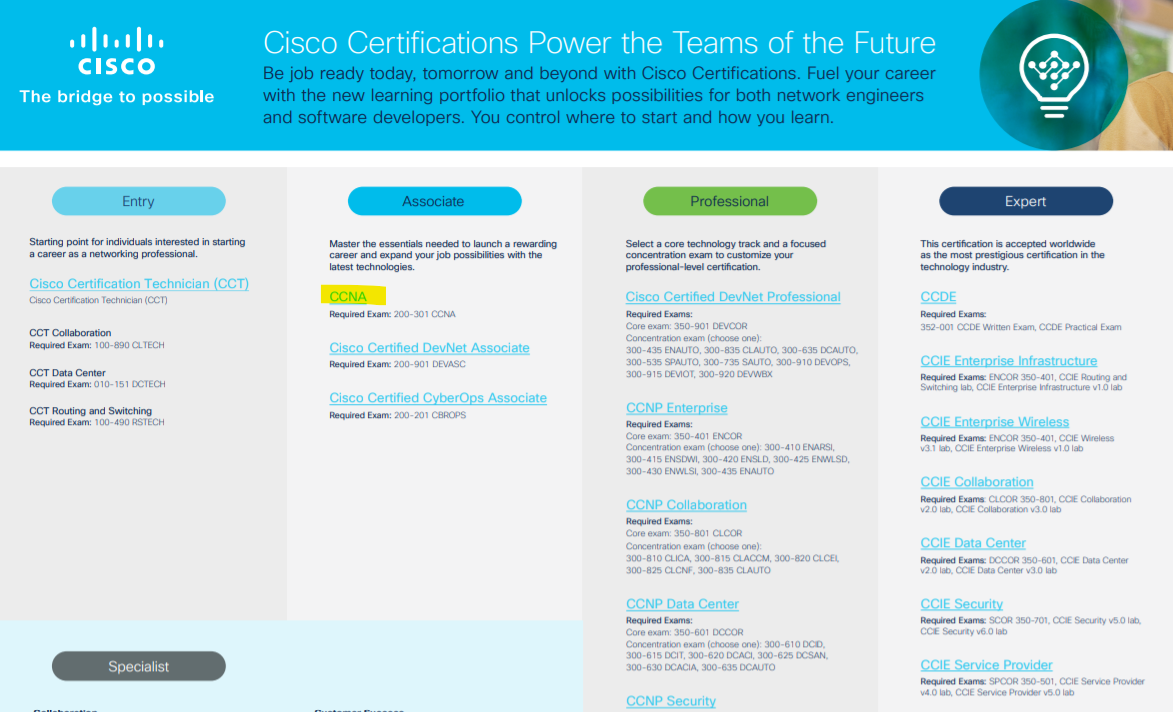
Task: Open the CCNP Enterprise link
Action: (x=676, y=408)
